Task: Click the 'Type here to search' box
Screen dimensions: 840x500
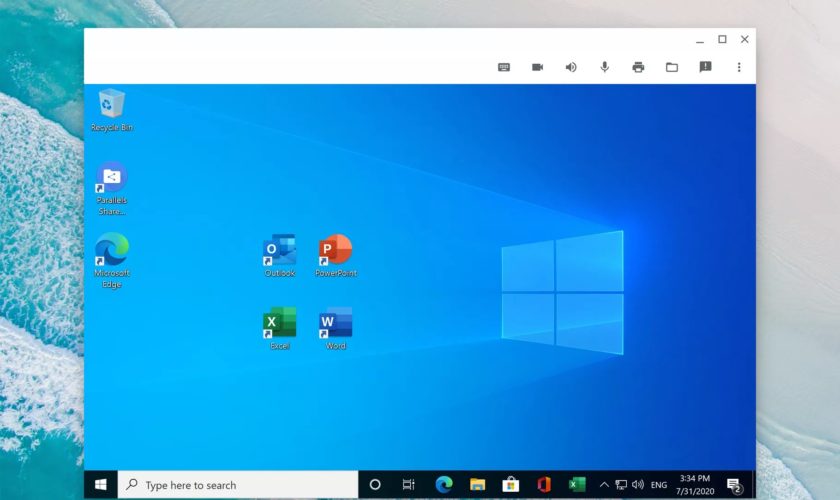Action: pyautogui.click(x=238, y=485)
